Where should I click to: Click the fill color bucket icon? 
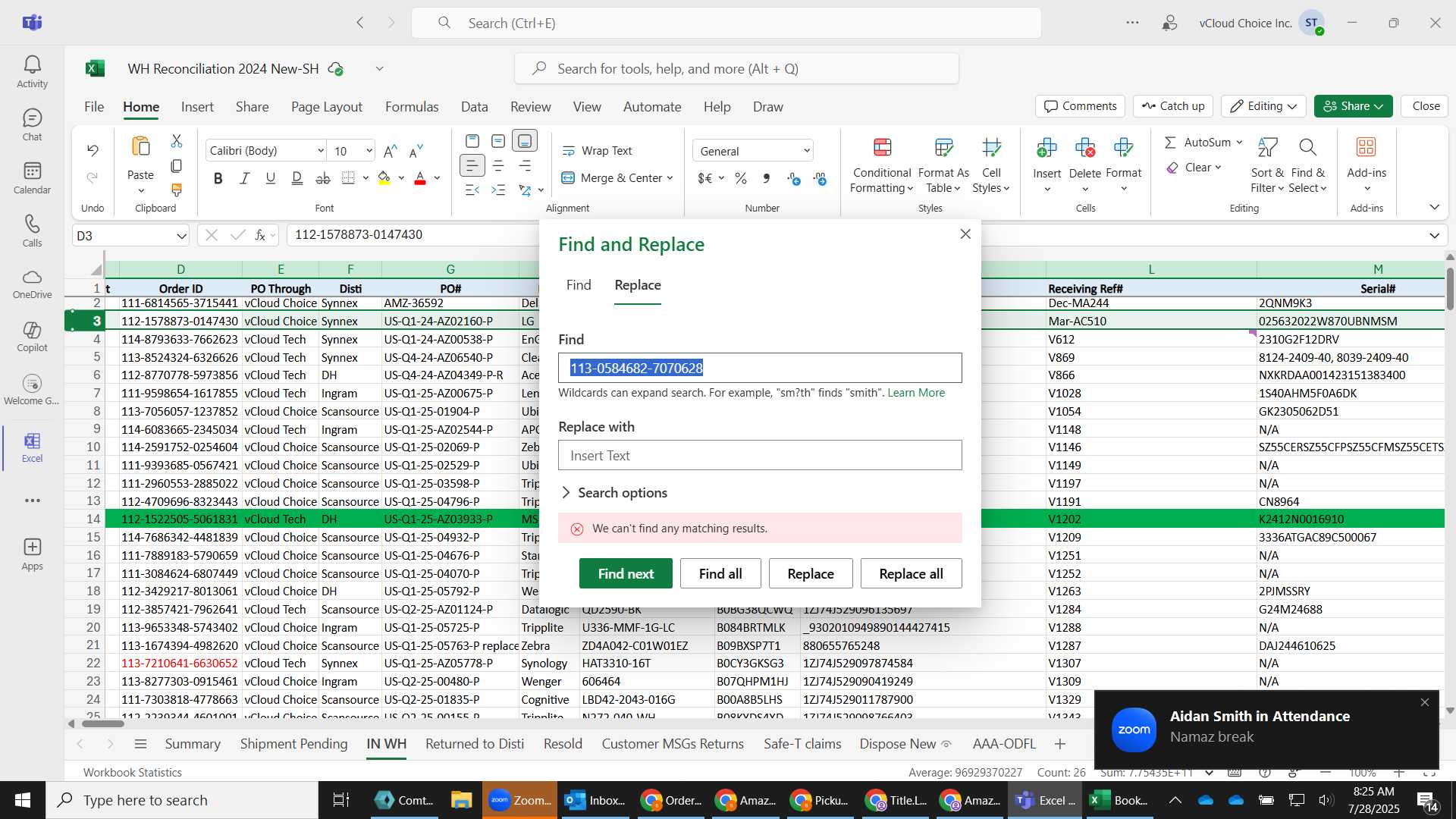click(384, 178)
